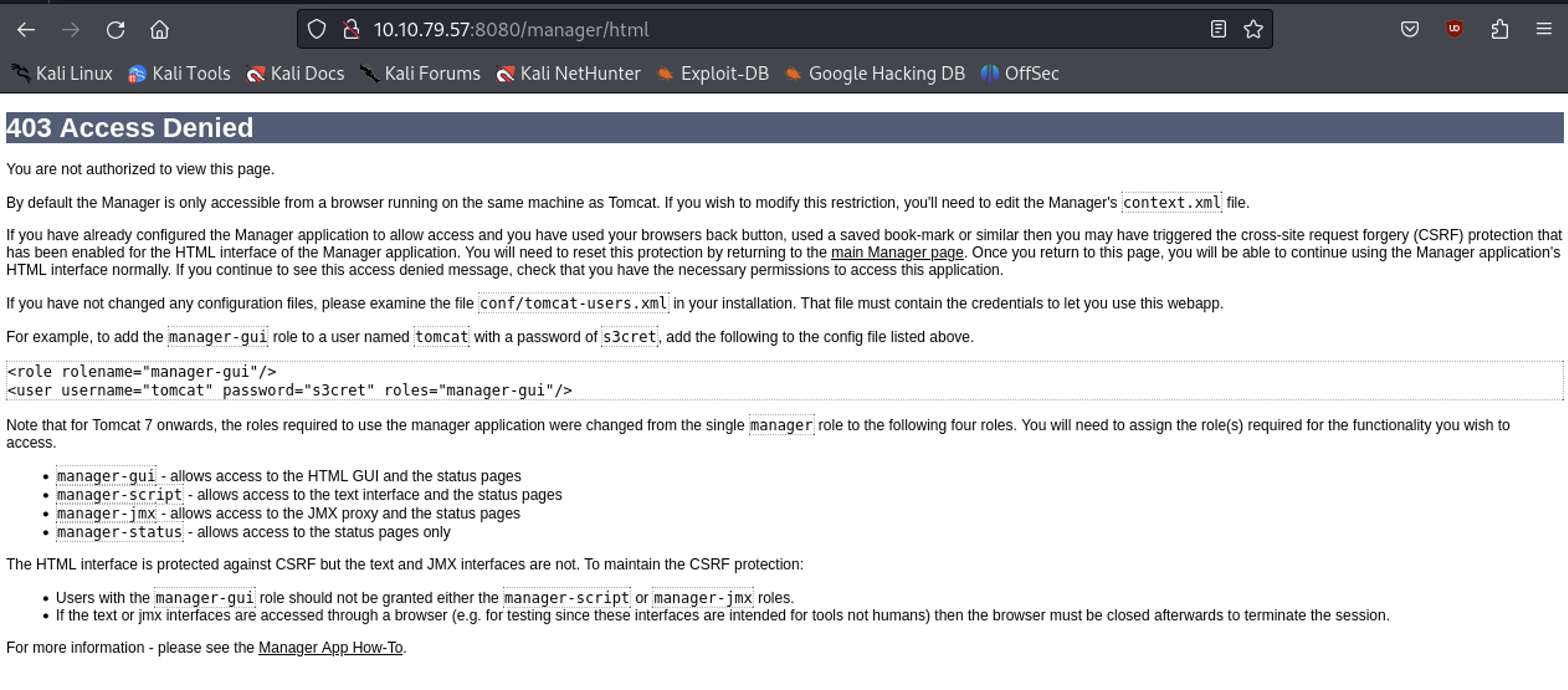
Task: Open the uBlock Origin extension icon
Action: coord(1454,29)
